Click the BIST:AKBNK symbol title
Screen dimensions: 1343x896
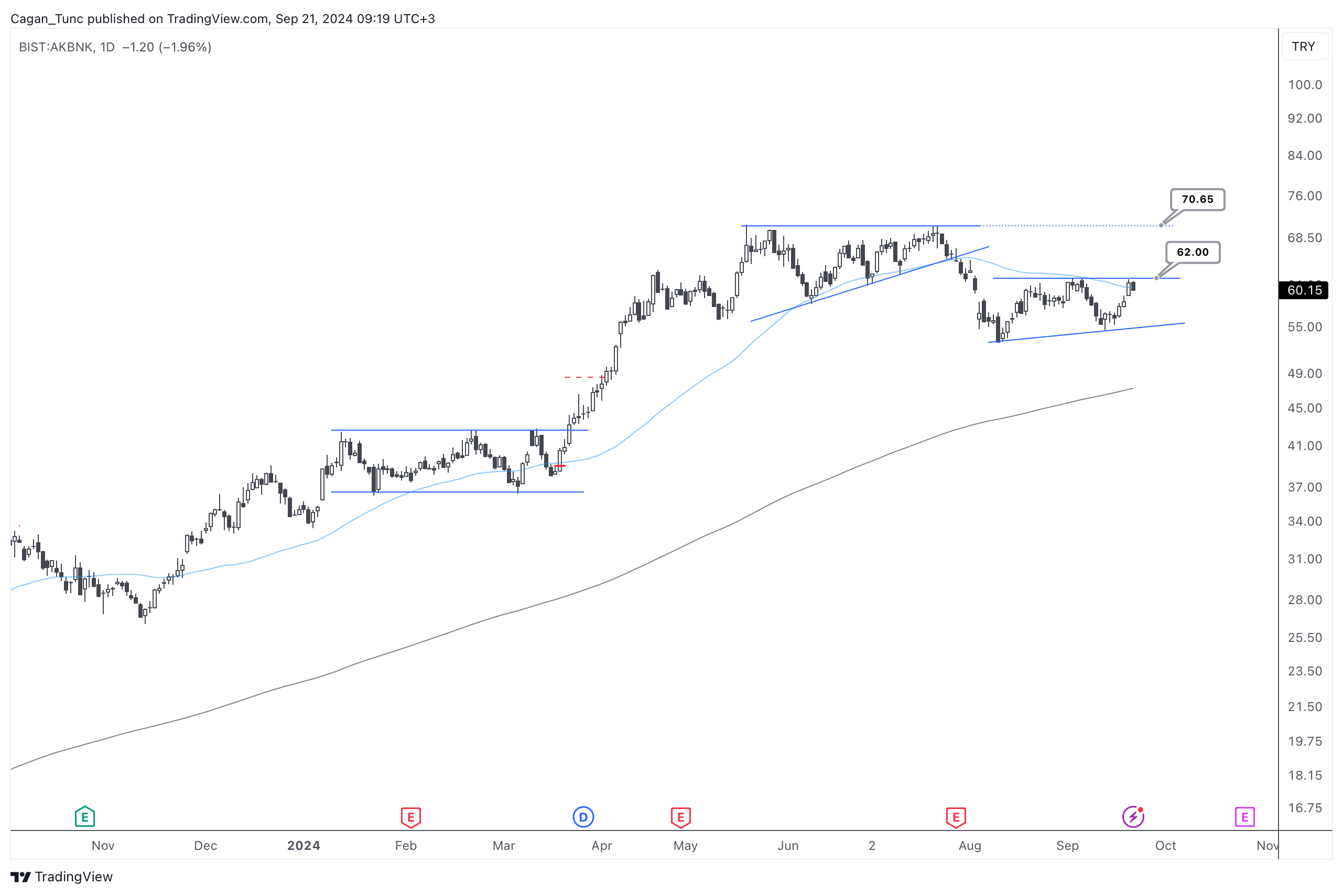pos(56,47)
